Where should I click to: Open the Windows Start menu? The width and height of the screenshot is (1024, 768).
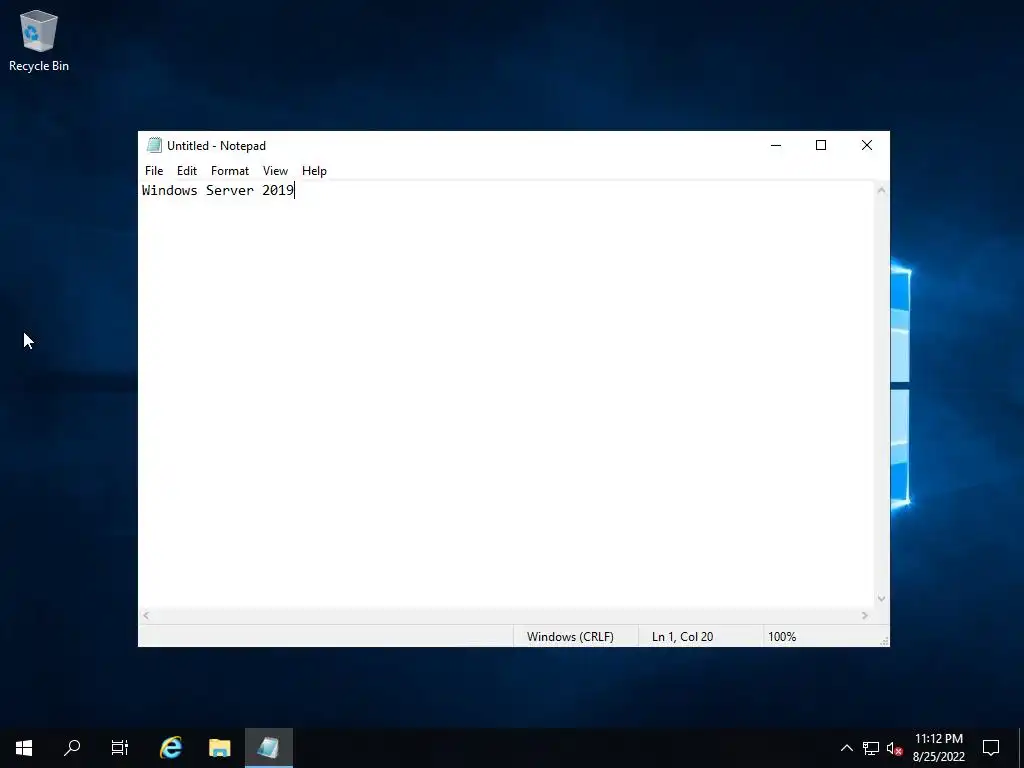click(x=24, y=748)
